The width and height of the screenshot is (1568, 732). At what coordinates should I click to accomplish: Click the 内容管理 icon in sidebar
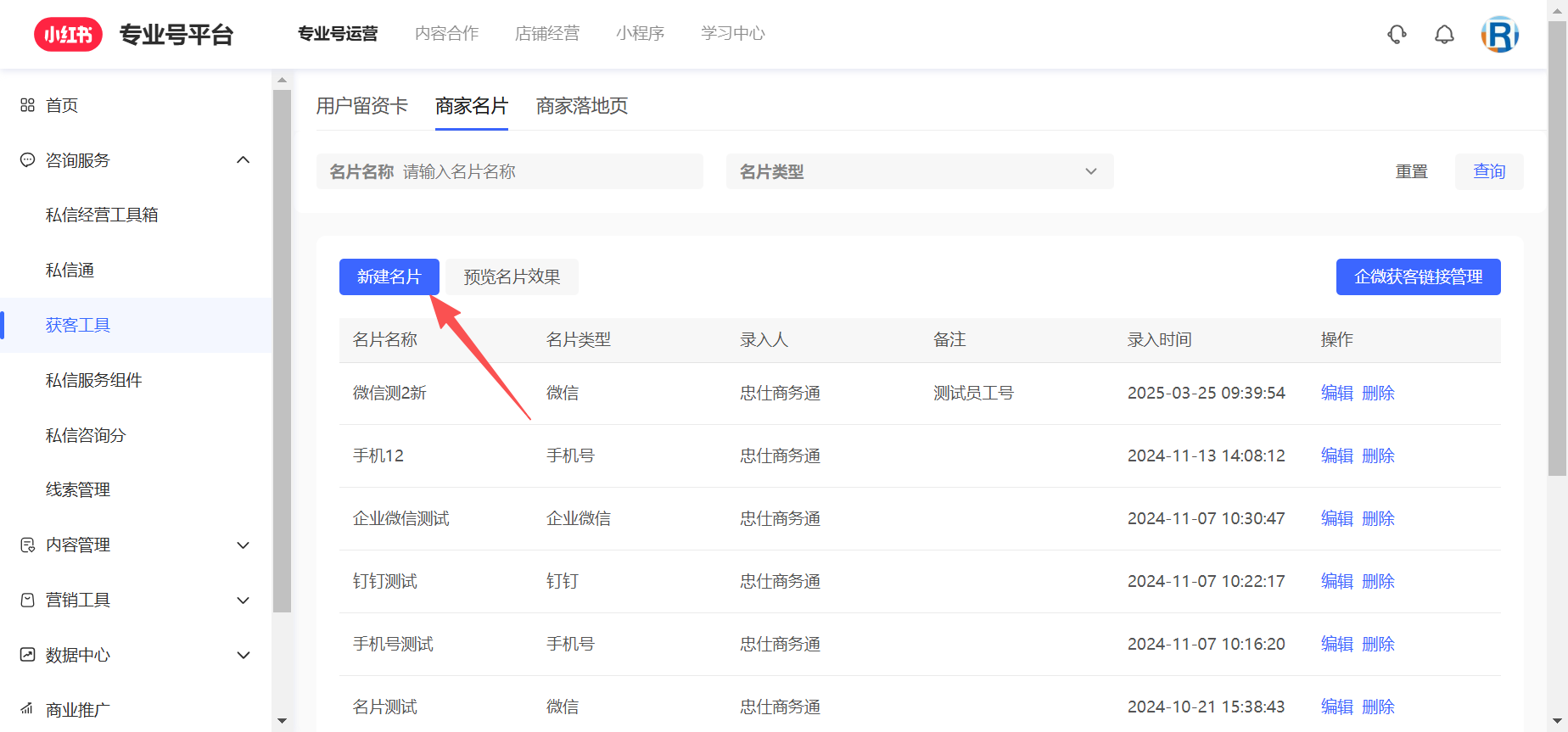(27, 545)
